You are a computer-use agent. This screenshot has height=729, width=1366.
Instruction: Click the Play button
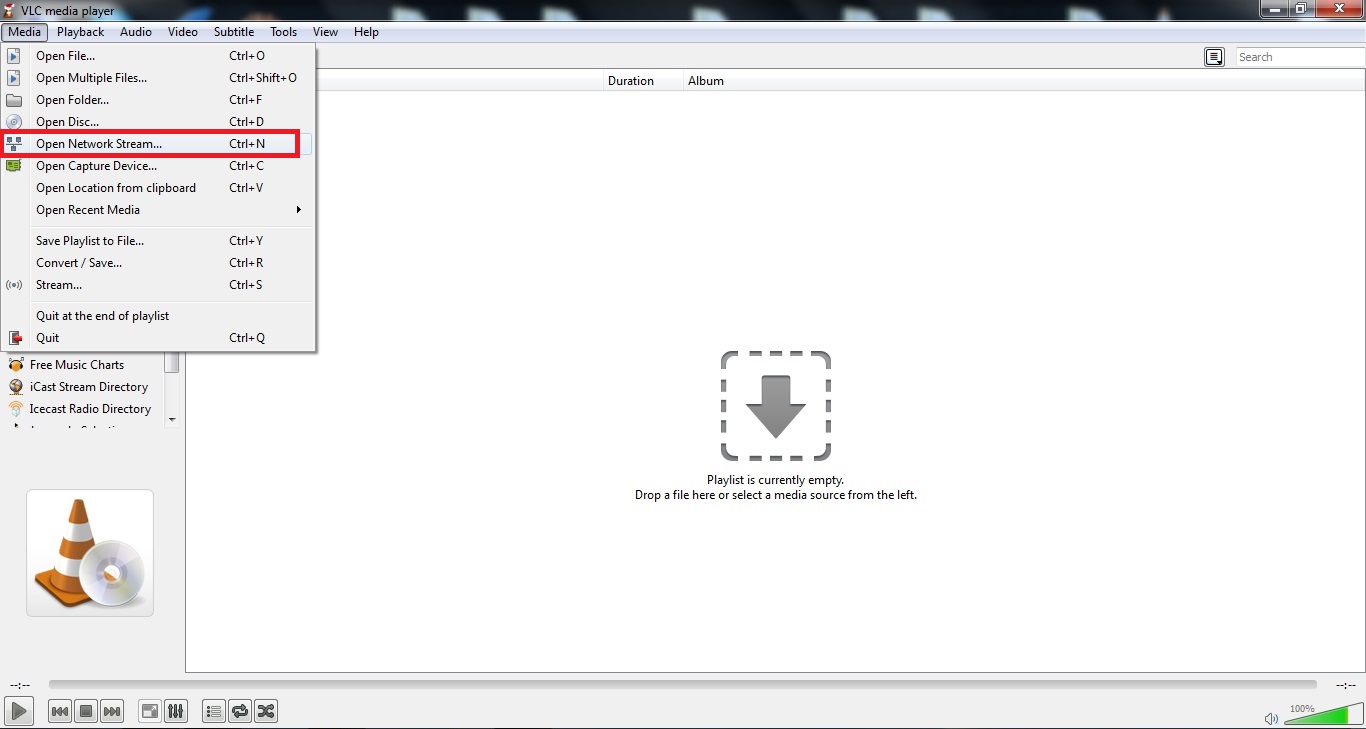19,711
